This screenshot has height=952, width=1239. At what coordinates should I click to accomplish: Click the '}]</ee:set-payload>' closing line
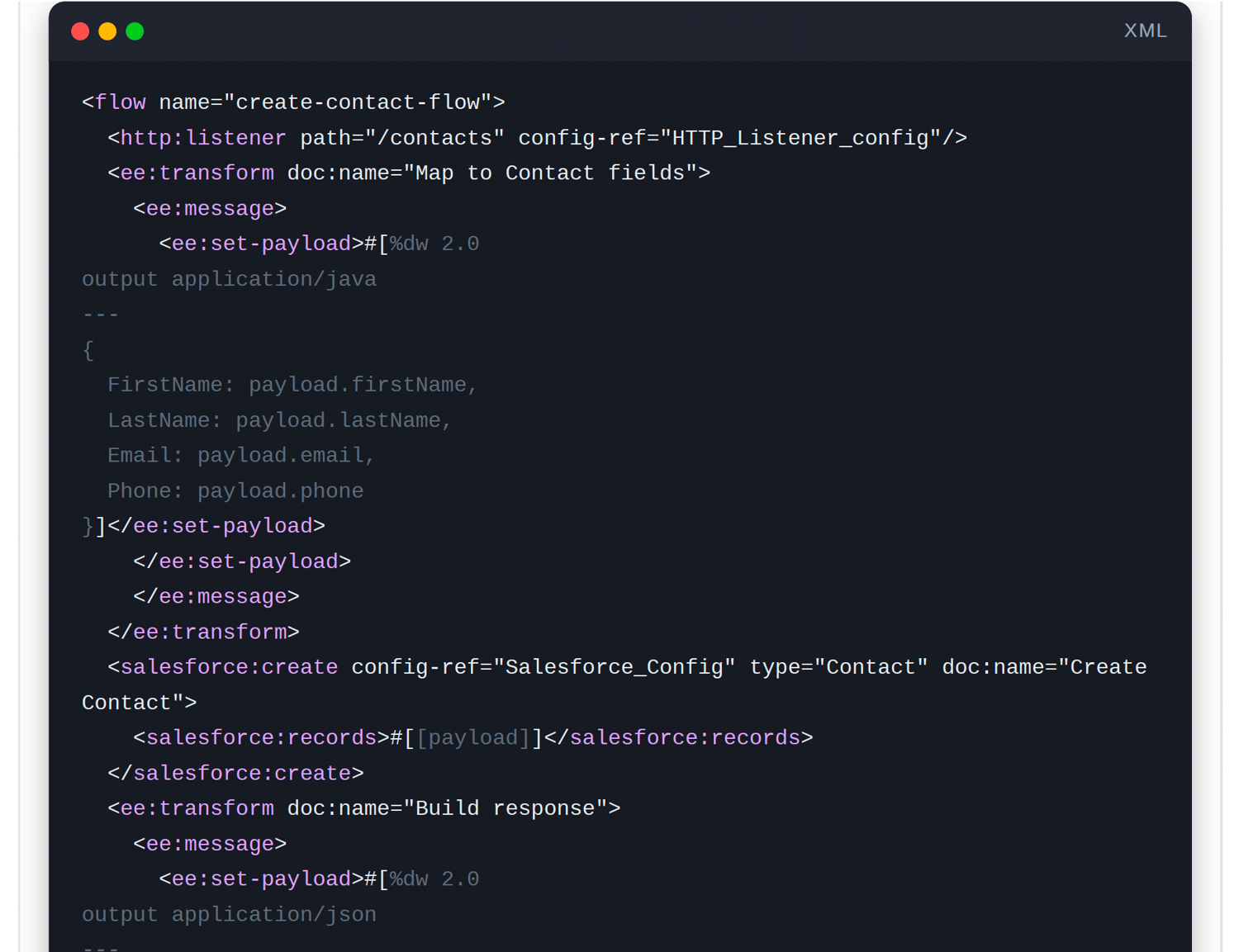click(x=203, y=526)
